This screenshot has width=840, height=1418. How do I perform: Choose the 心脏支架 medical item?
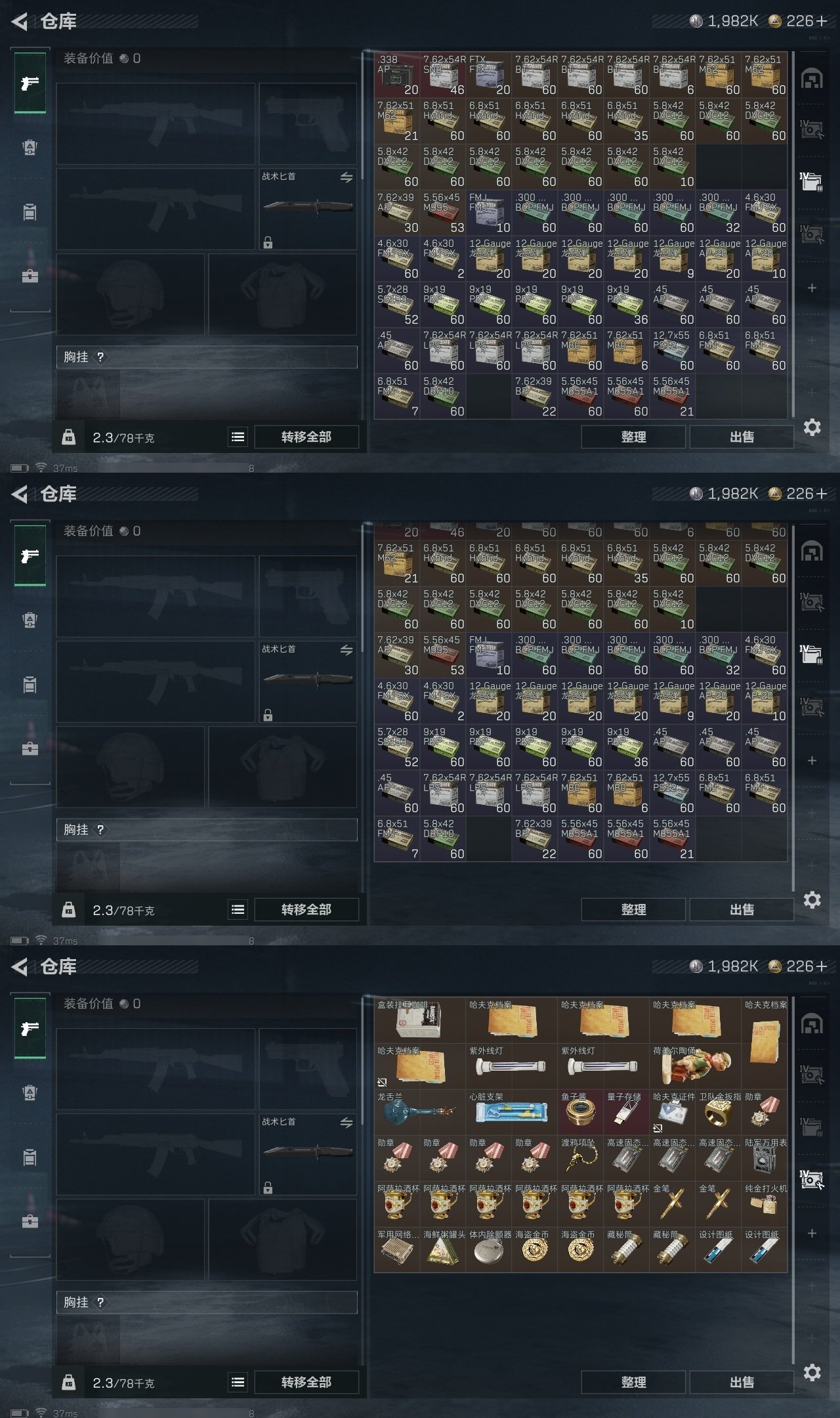(x=512, y=1112)
